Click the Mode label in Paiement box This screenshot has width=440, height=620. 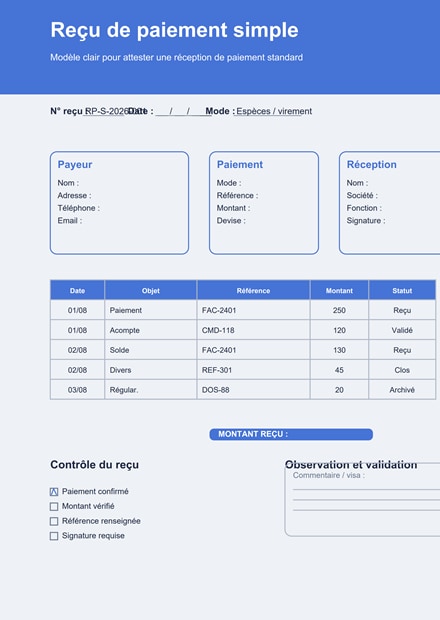pyautogui.click(x=229, y=183)
